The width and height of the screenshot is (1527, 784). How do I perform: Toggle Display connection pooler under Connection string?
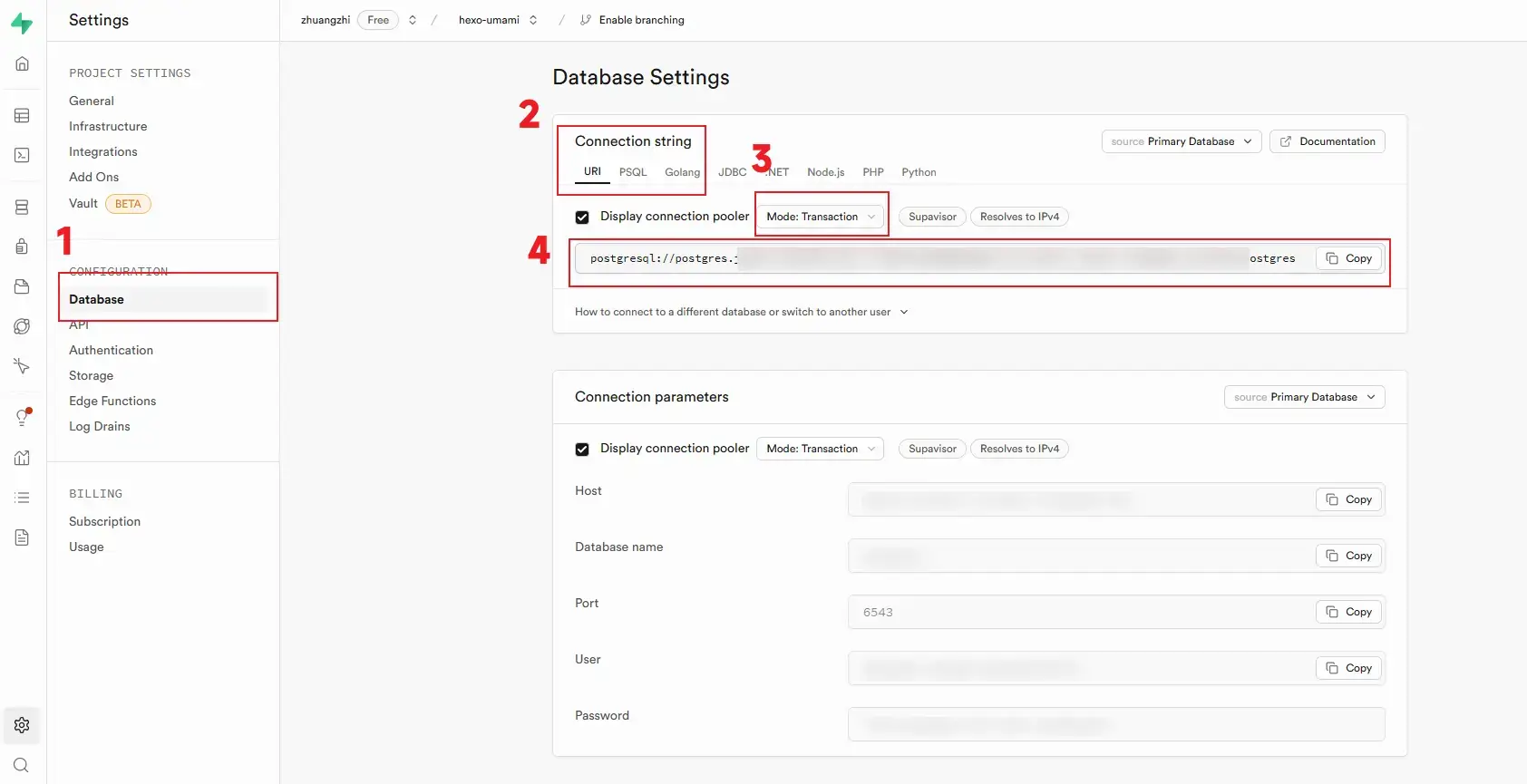pos(582,218)
